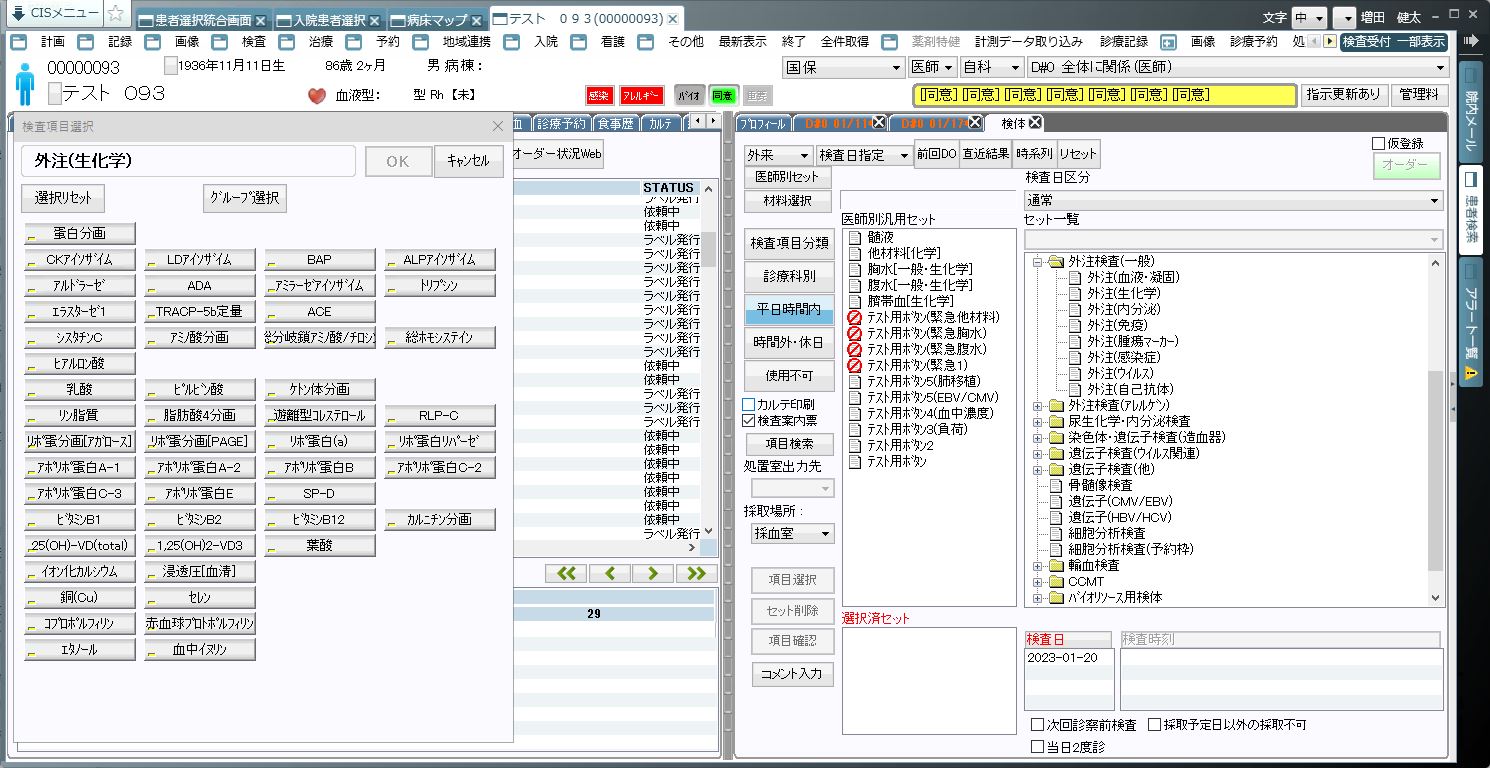Select the 蛋白分画 test item button
The image size is (1490, 768).
tap(80, 233)
